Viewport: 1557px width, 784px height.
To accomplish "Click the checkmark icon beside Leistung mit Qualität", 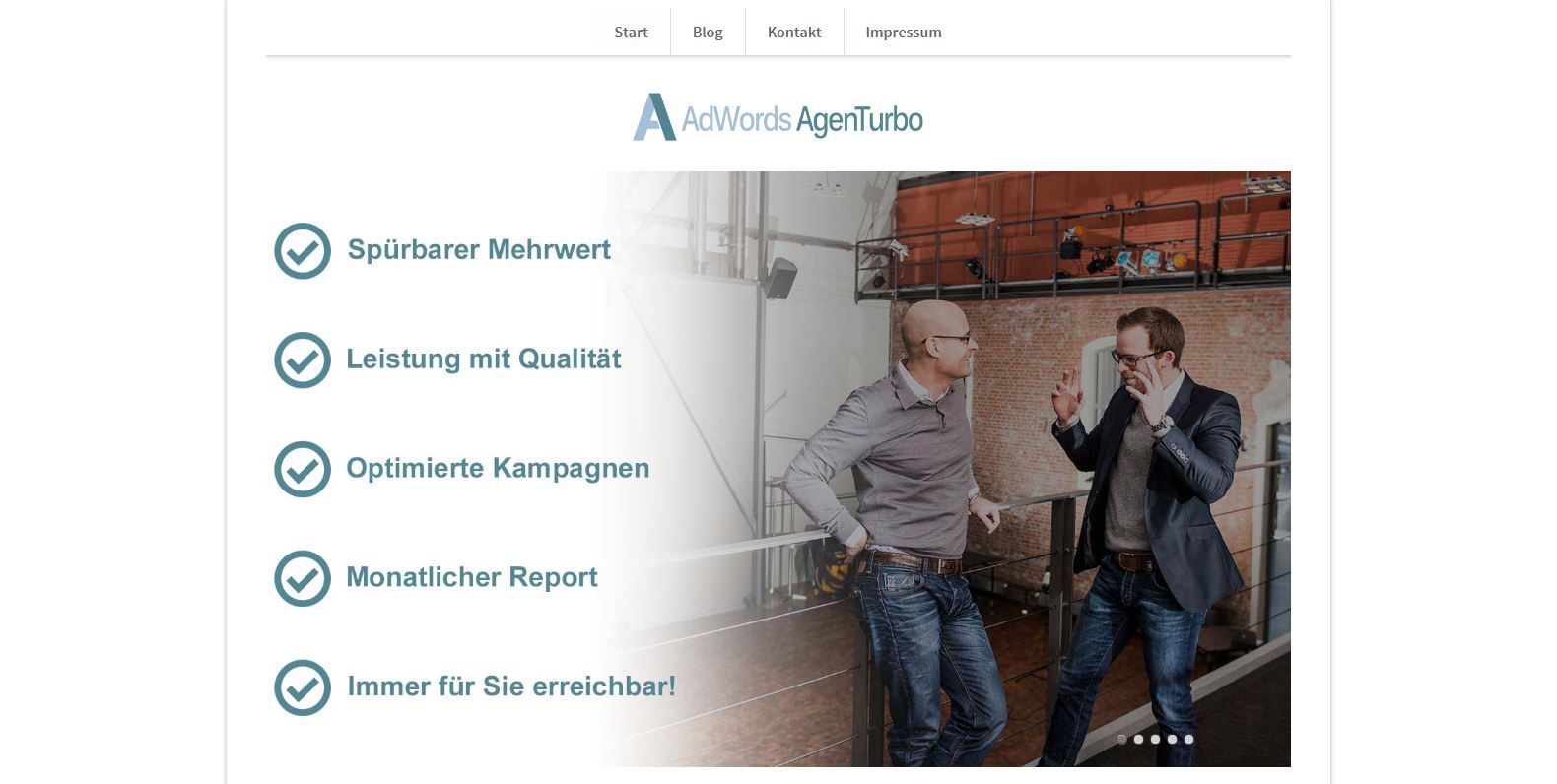I will 303,360.
